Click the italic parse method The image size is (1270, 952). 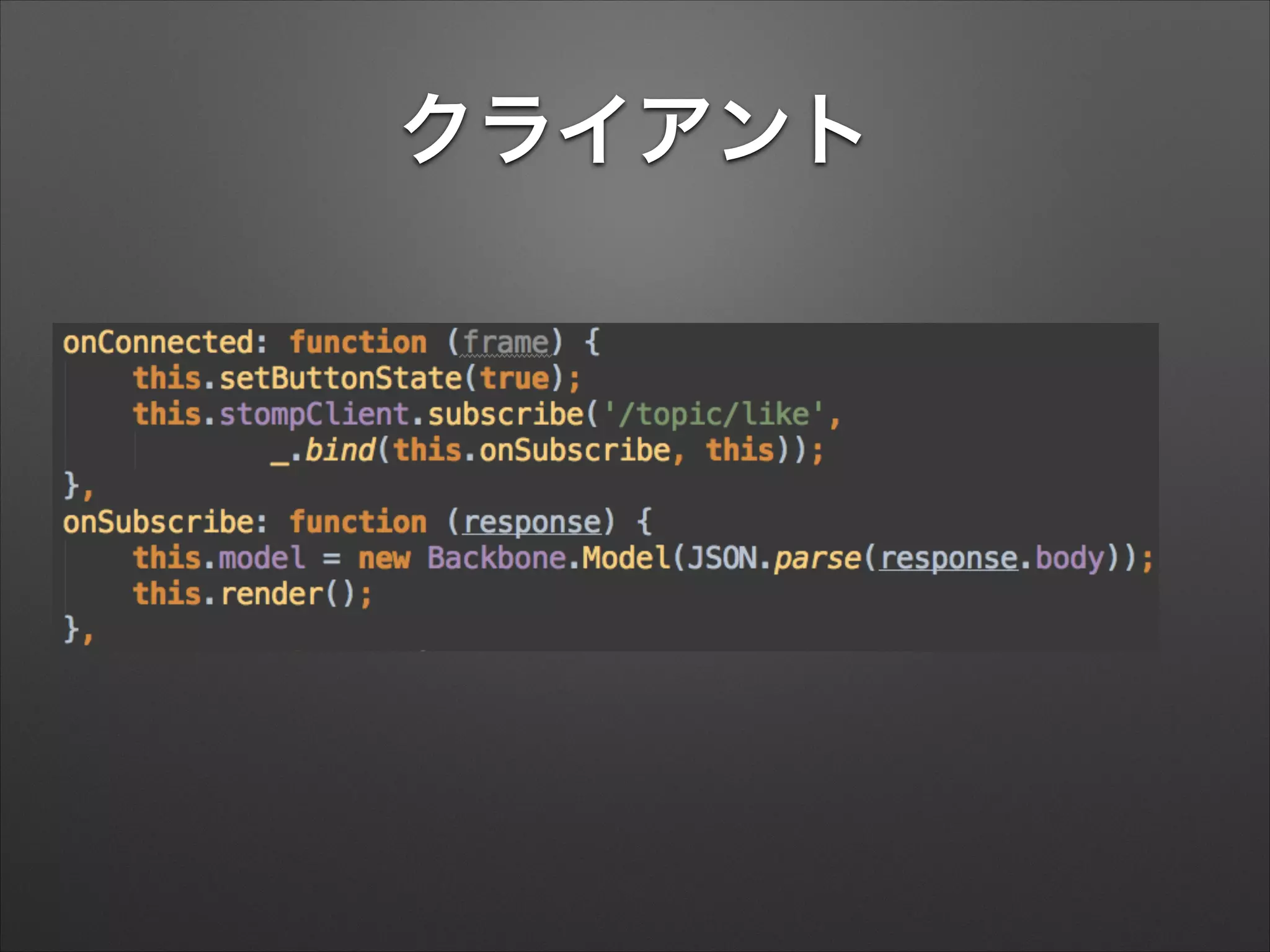[x=817, y=558]
